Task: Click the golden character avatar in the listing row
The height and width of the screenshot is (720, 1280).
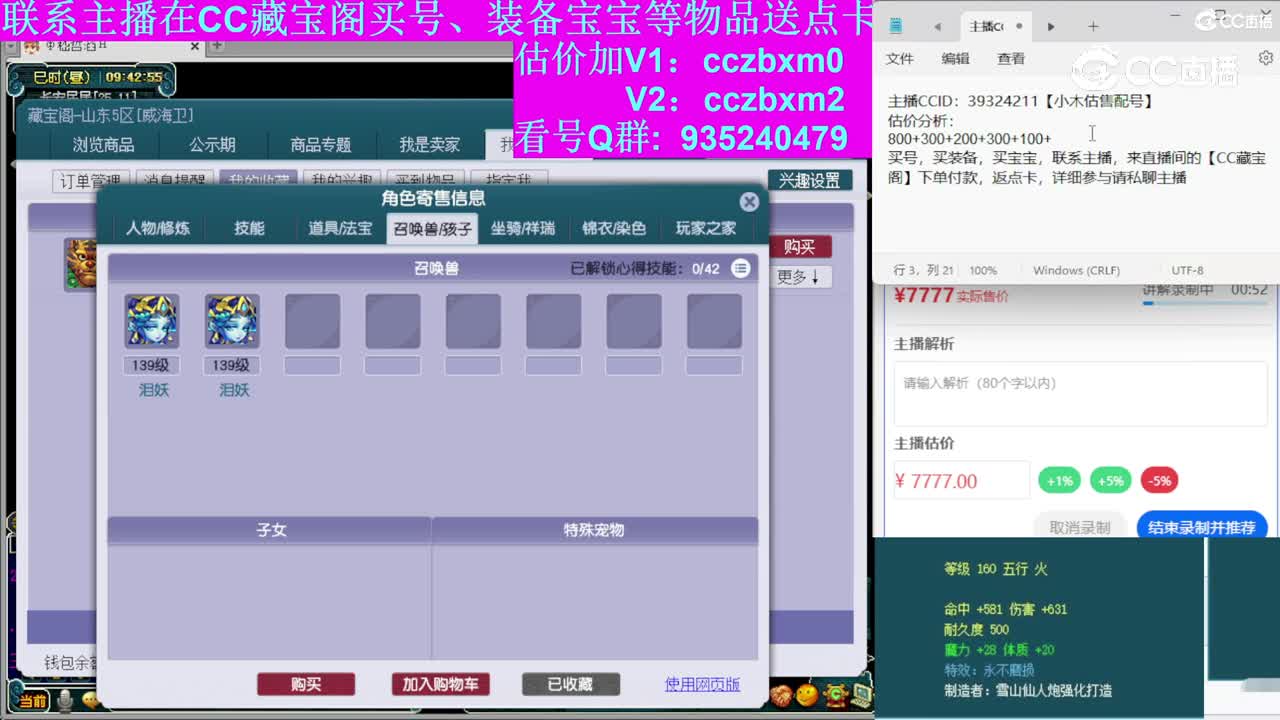Action: pyautogui.click(x=80, y=263)
